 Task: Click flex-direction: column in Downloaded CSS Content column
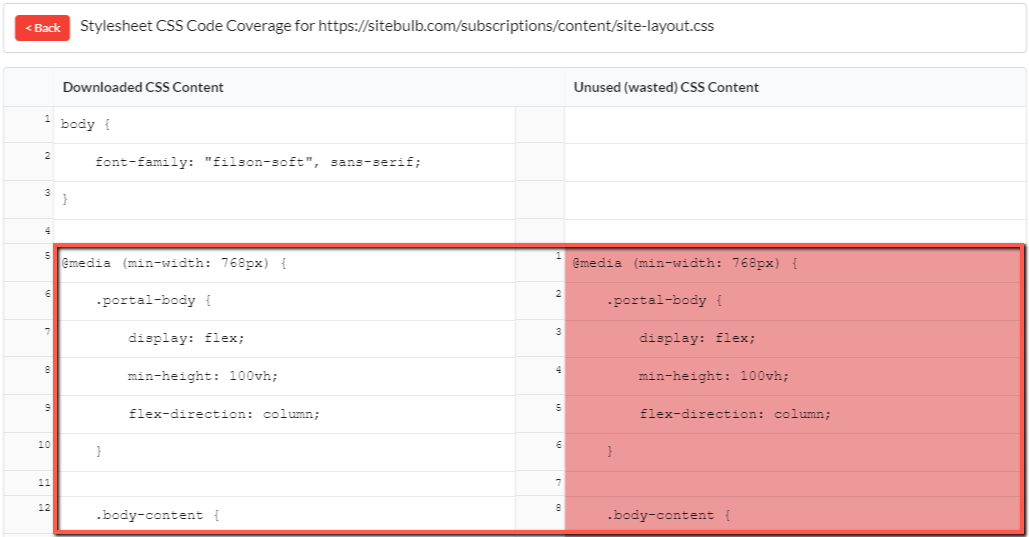[x=224, y=414]
